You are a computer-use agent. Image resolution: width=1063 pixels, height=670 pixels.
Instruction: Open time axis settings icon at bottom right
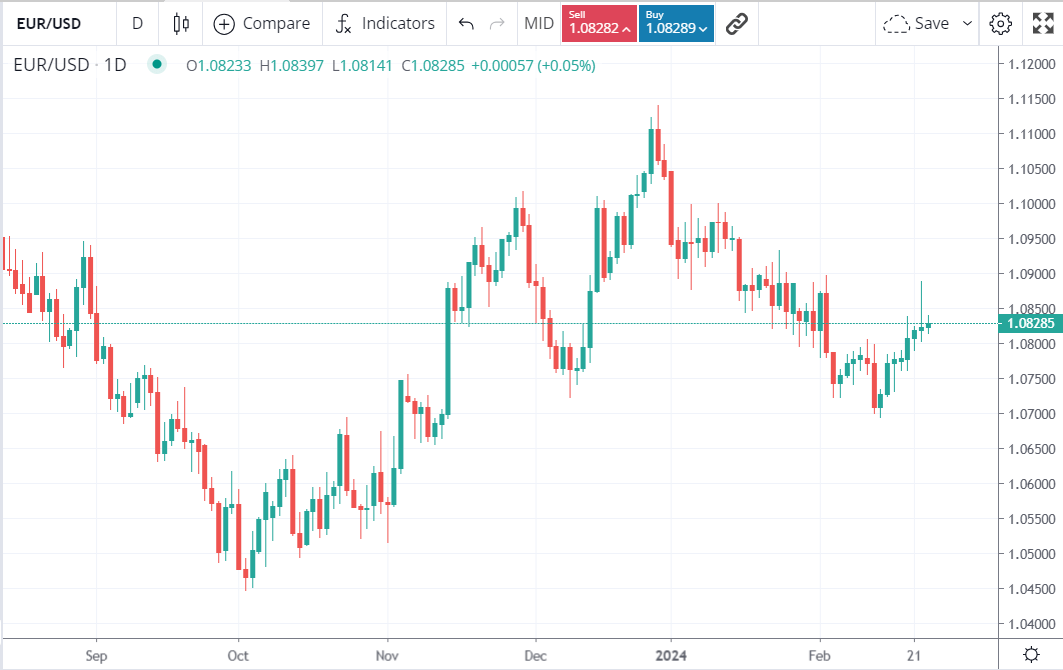(x=1031, y=654)
